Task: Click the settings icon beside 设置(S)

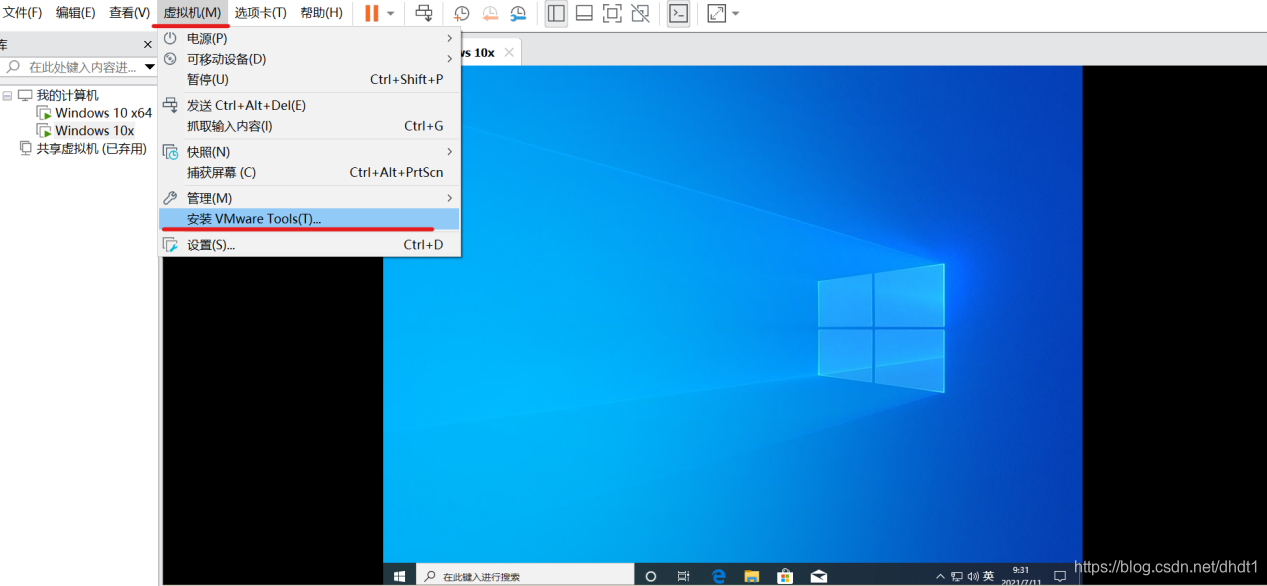Action: (170, 245)
